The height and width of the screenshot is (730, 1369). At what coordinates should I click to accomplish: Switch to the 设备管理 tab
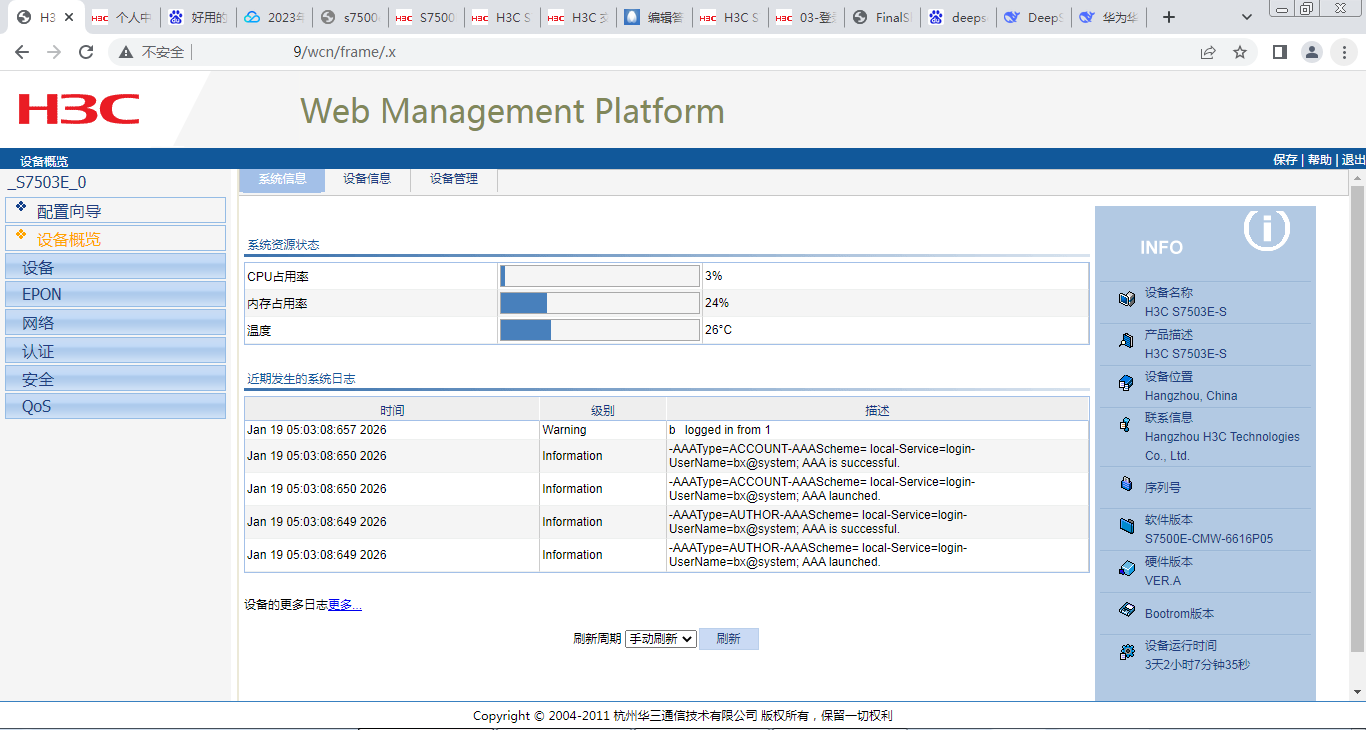click(x=454, y=179)
